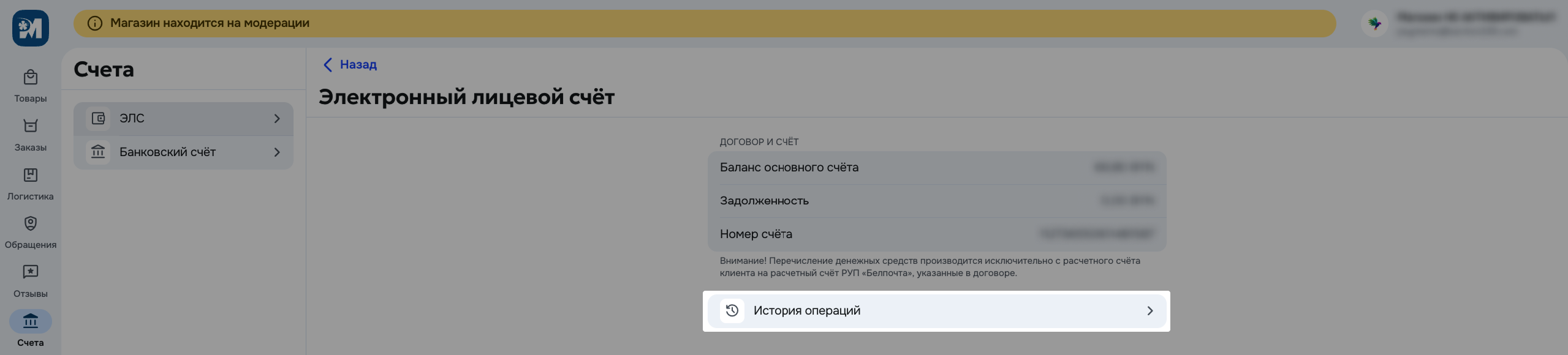Image resolution: width=1568 pixels, height=355 pixels.
Task: Click the marketplace logo in the top corner
Action: point(29,26)
